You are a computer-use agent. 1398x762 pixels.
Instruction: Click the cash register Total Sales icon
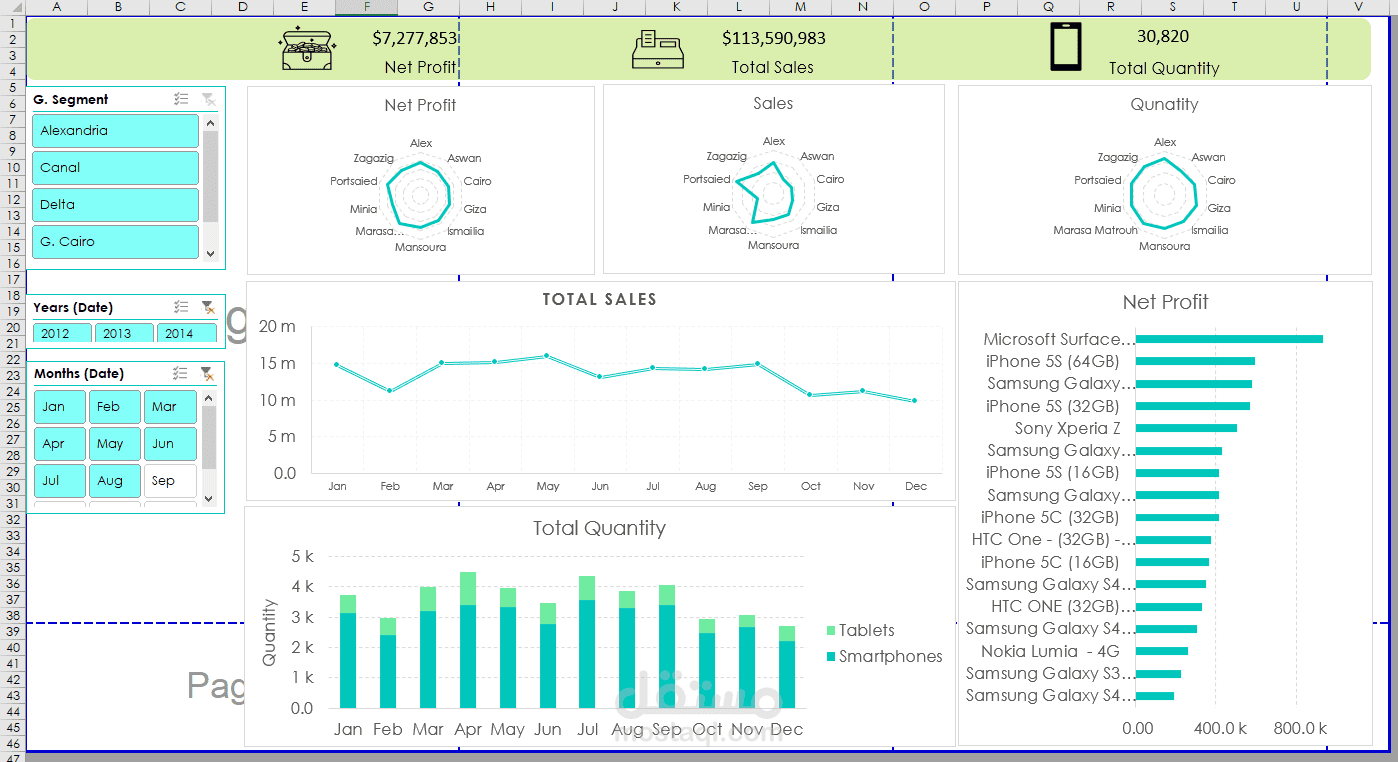coord(658,49)
